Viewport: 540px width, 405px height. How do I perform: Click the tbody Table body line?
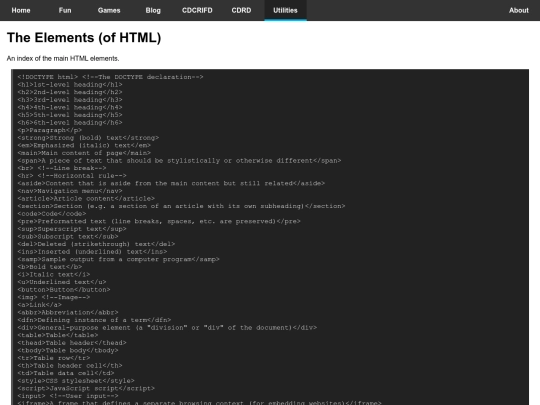pyautogui.click(x=68, y=350)
